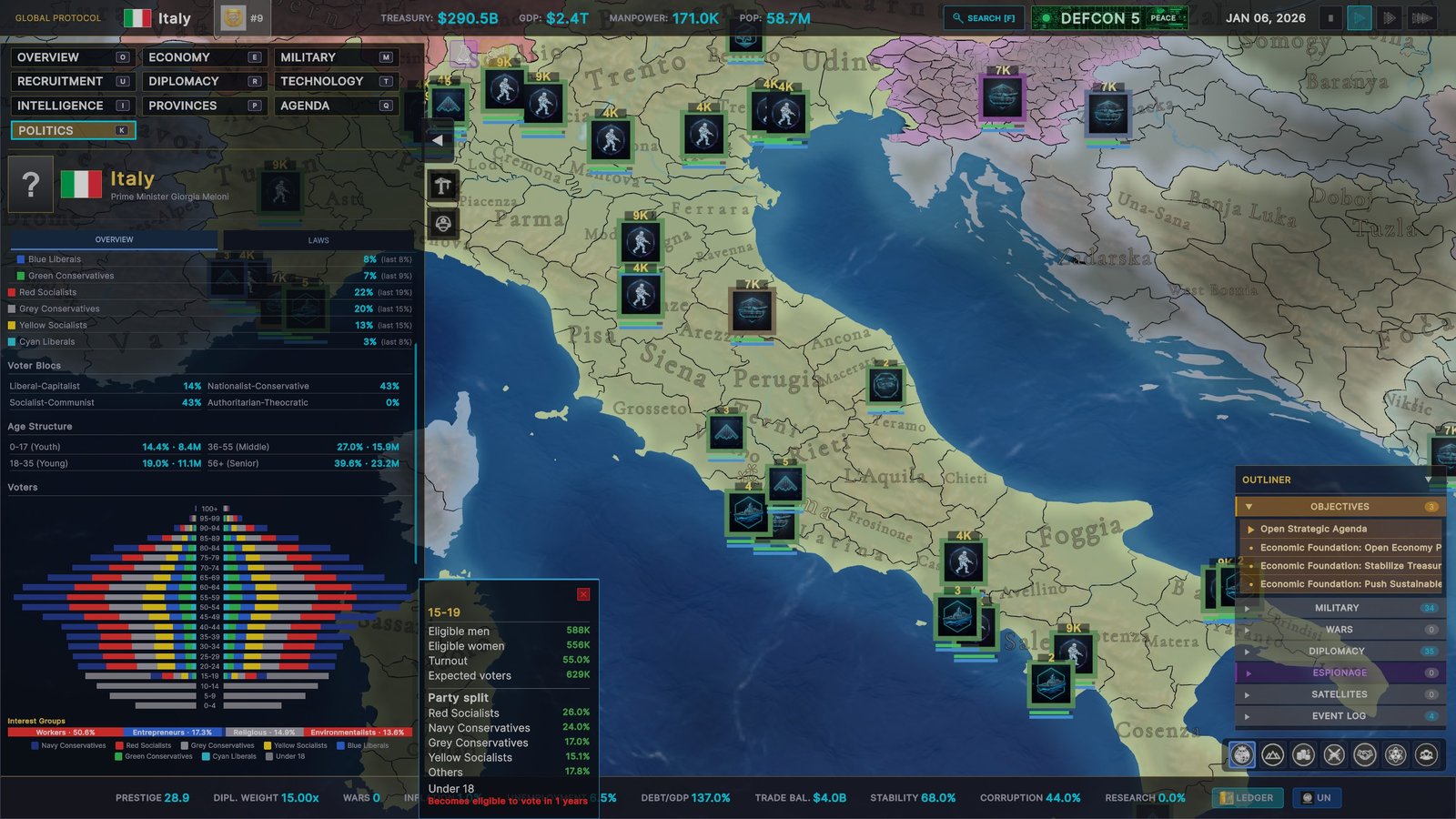This screenshot has height=819, width=1456.
Task: Select the population group map mode icon
Action: [1427, 754]
